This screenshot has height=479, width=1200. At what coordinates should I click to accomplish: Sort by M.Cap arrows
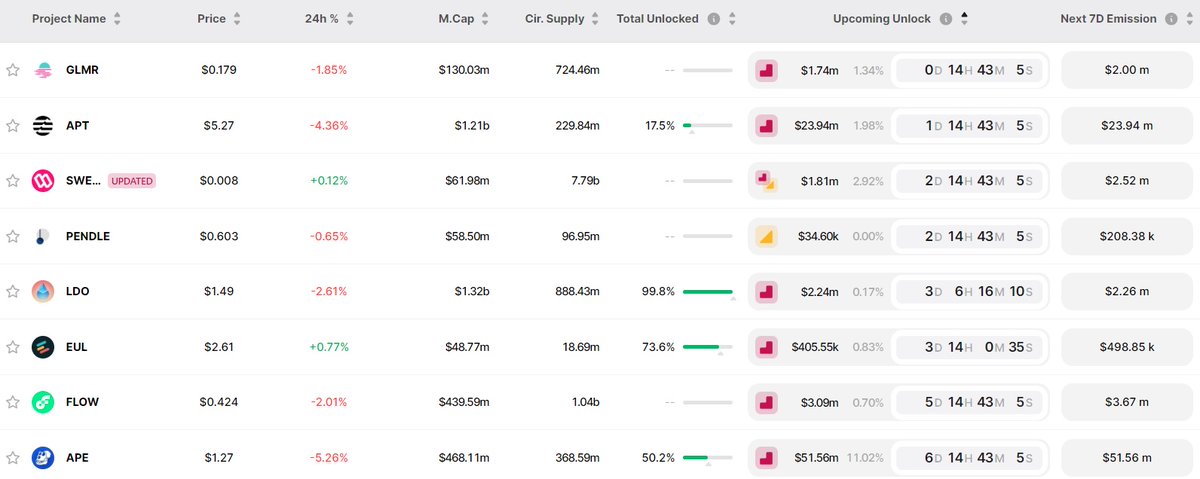tap(485, 19)
